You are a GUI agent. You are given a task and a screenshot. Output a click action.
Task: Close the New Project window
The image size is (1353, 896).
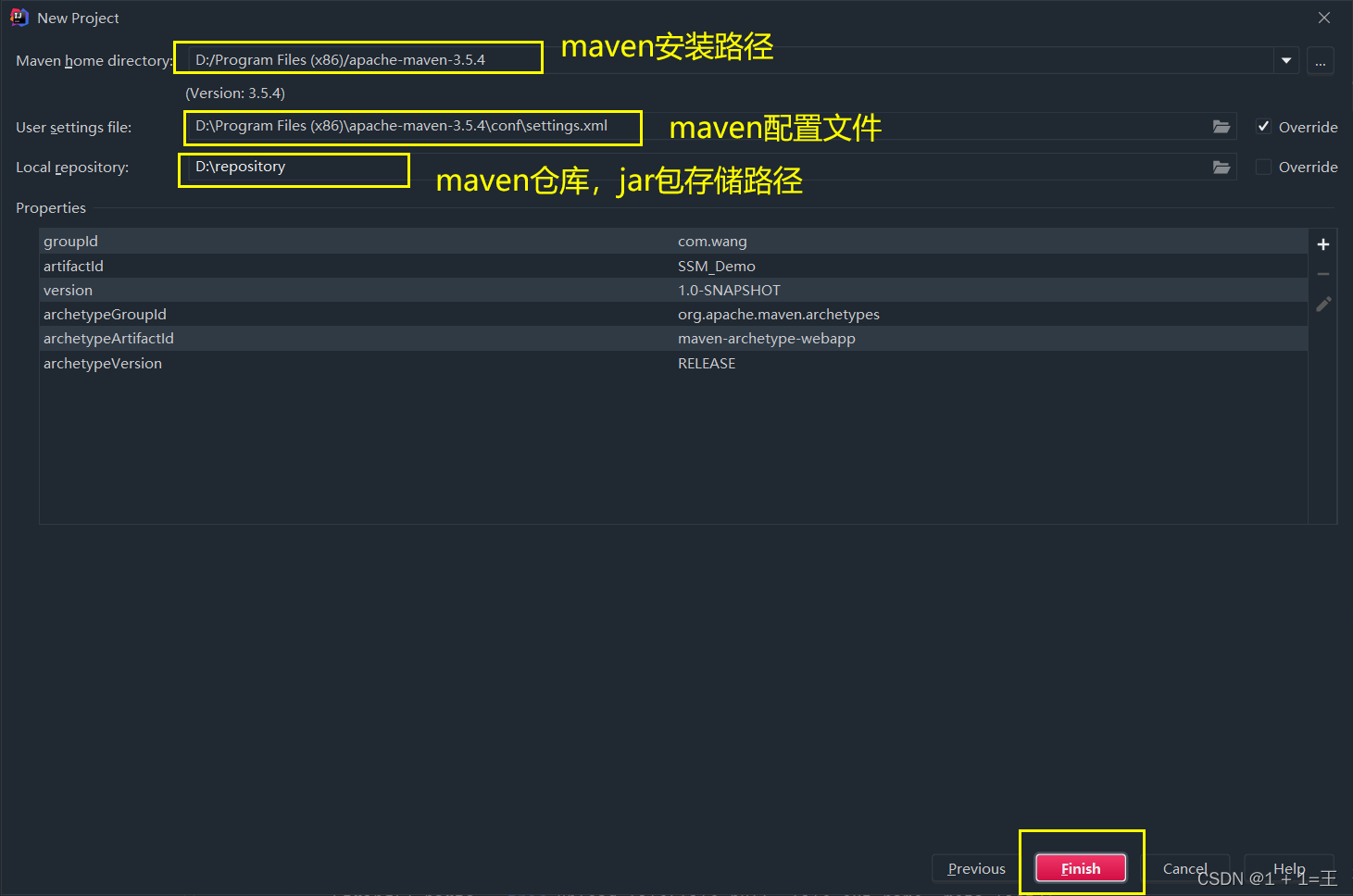click(x=1324, y=18)
